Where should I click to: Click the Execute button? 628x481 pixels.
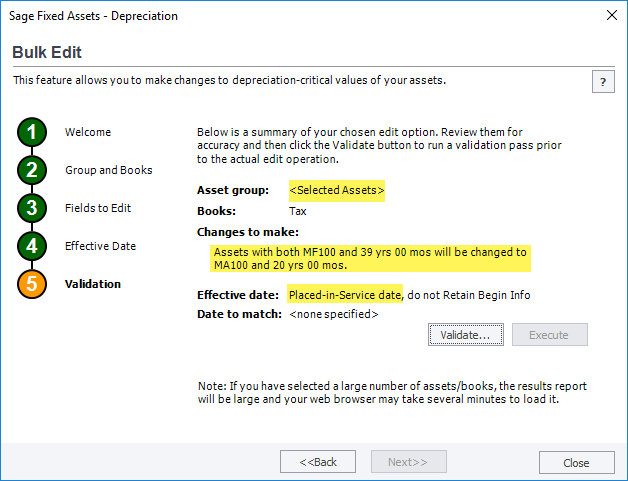click(550, 334)
